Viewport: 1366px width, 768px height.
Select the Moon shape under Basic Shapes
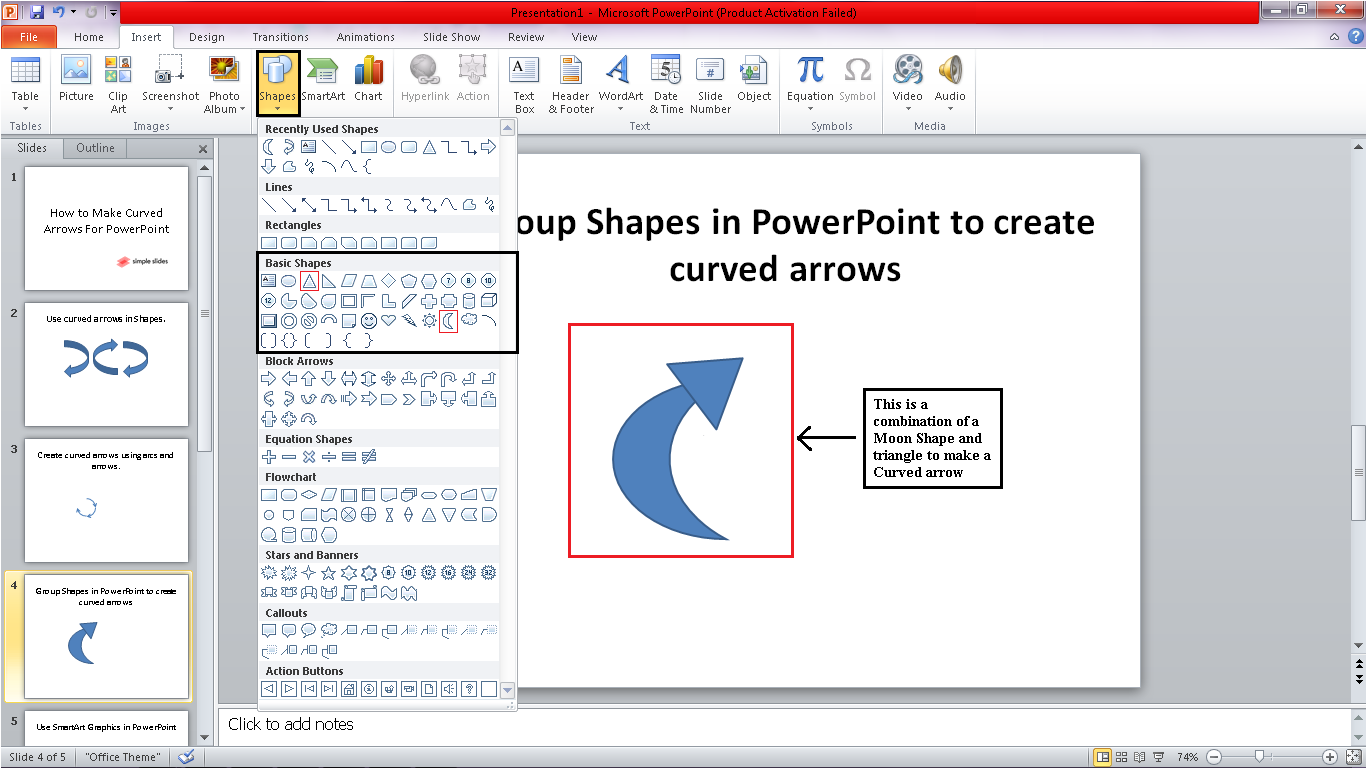click(x=449, y=321)
